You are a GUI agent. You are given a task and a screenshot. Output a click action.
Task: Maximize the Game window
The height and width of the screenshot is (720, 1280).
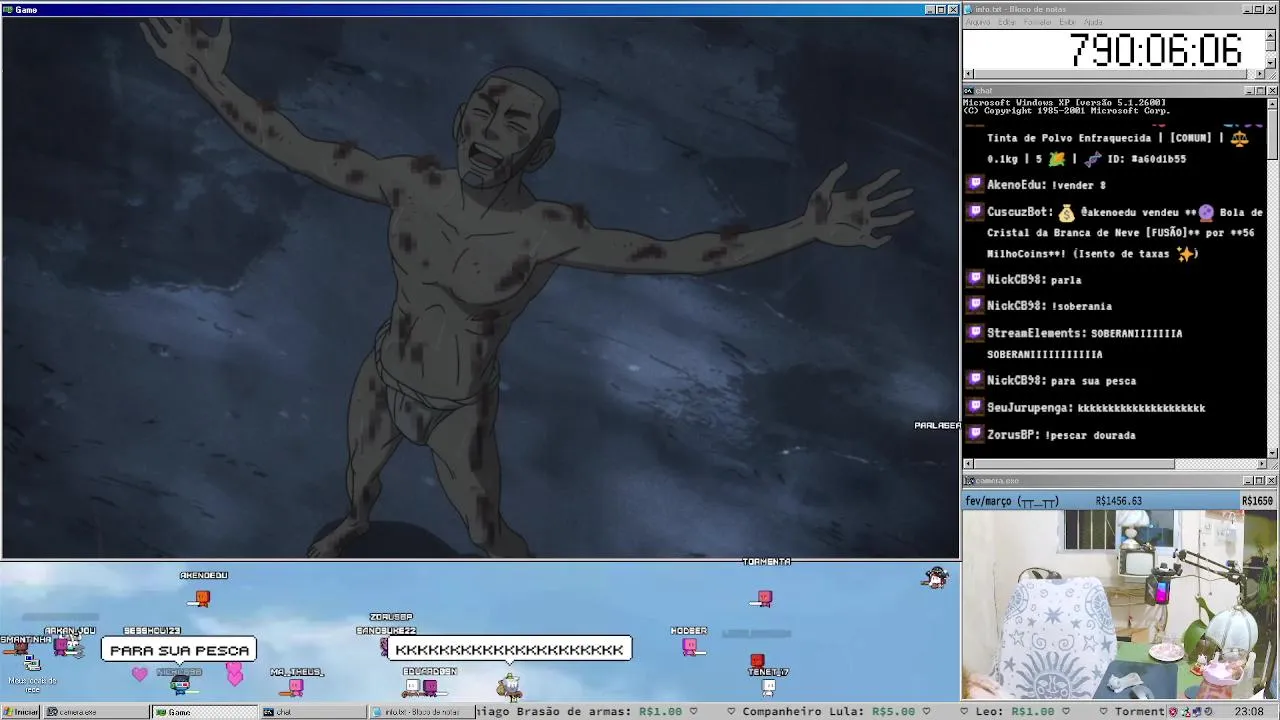(x=941, y=9)
